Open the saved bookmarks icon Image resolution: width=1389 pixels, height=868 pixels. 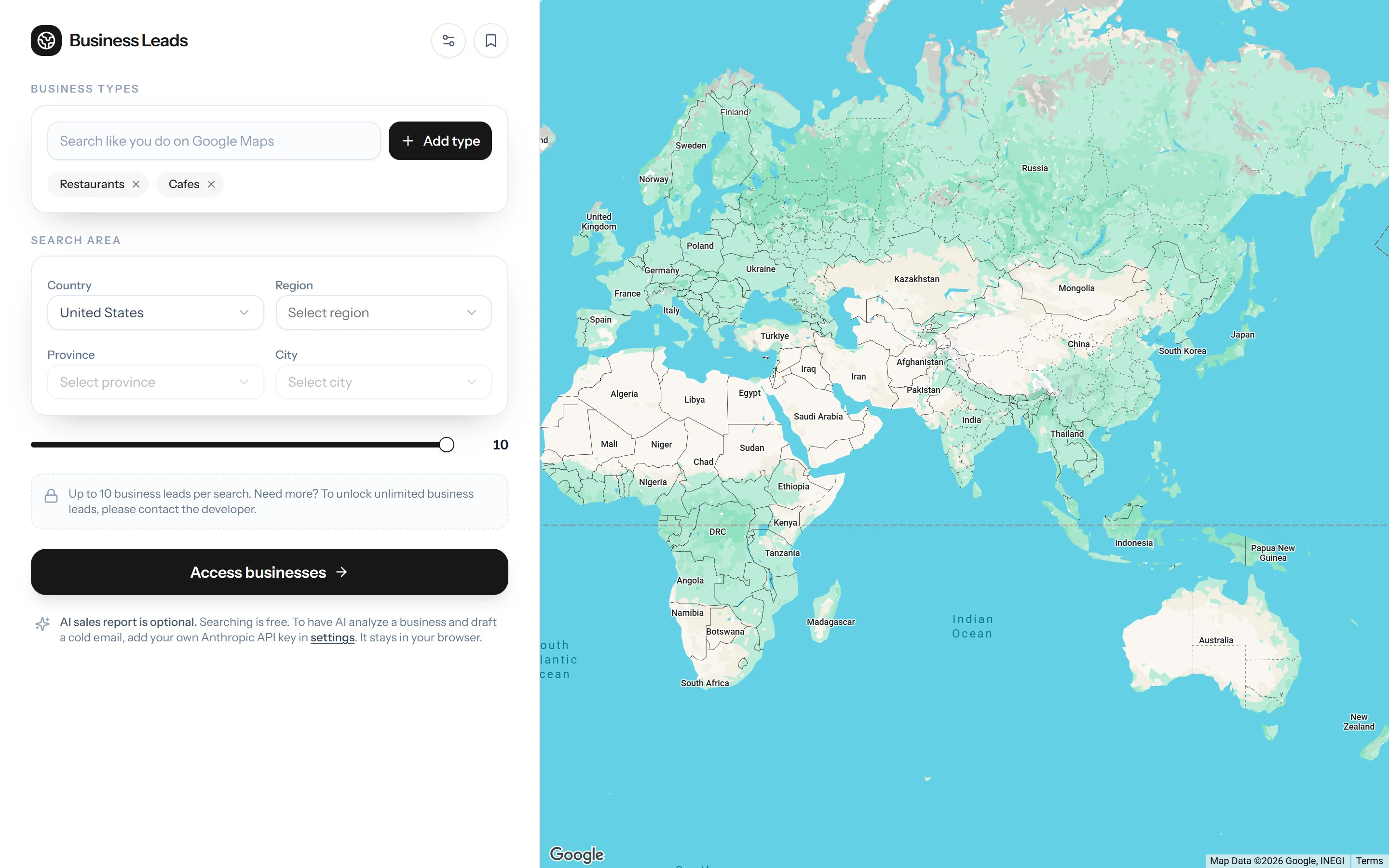(491, 41)
